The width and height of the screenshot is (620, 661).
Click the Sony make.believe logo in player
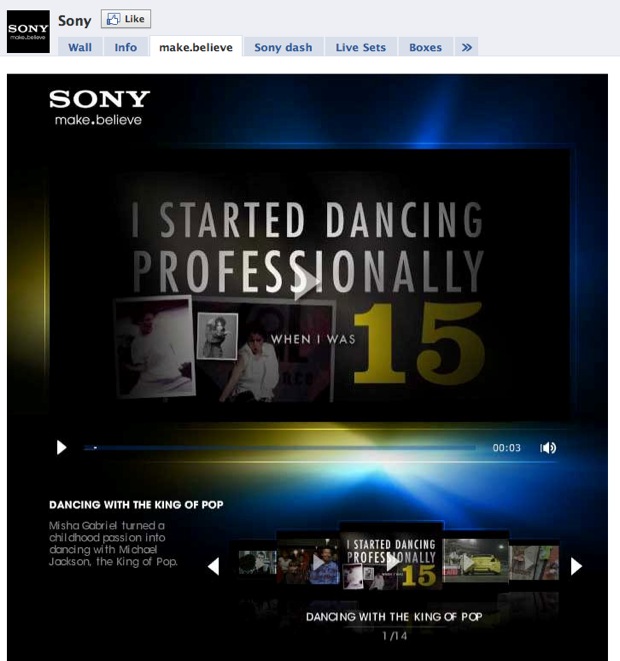click(x=99, y=108)
